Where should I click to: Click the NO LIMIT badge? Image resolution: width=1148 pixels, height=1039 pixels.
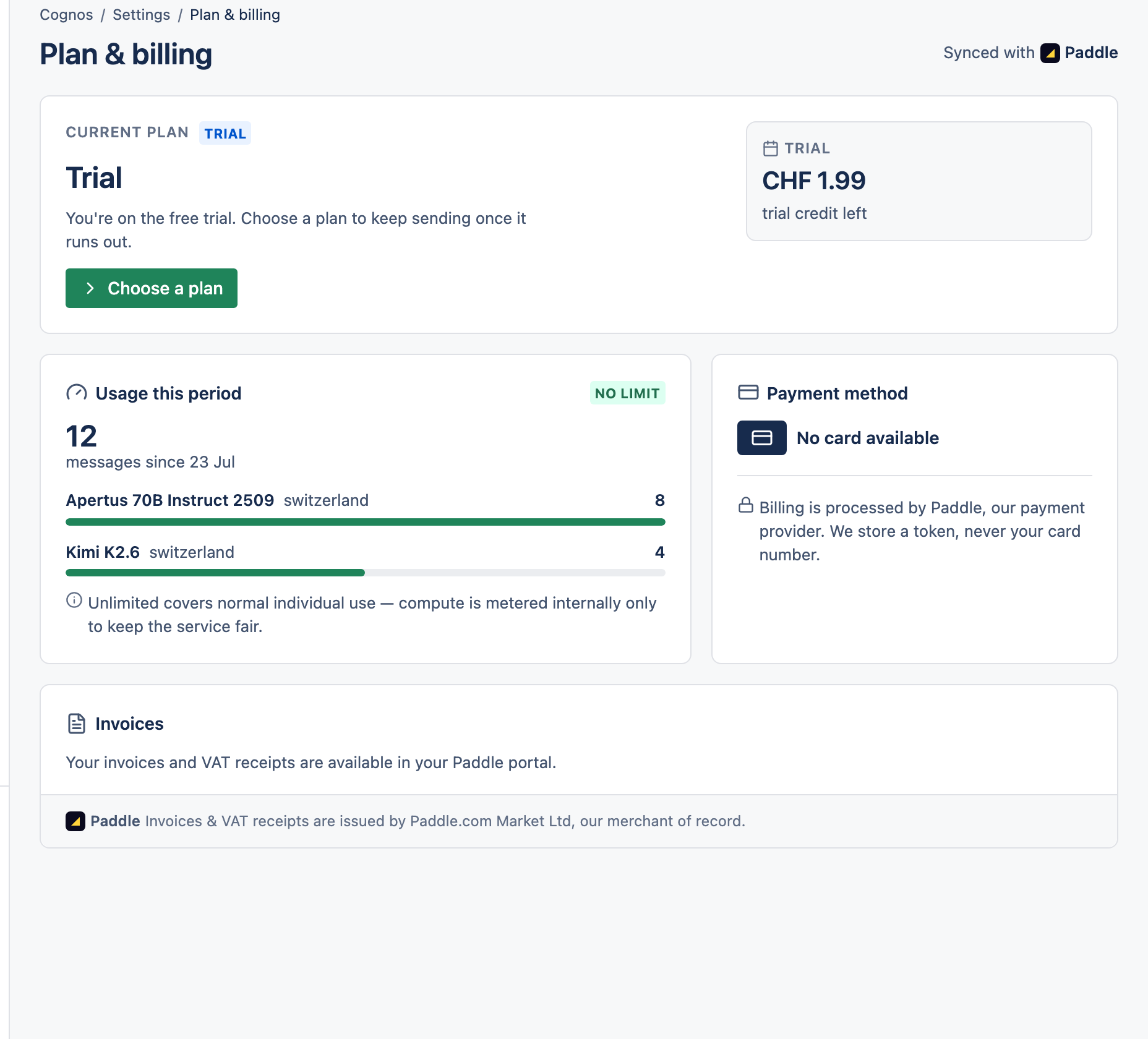point(627,393)
